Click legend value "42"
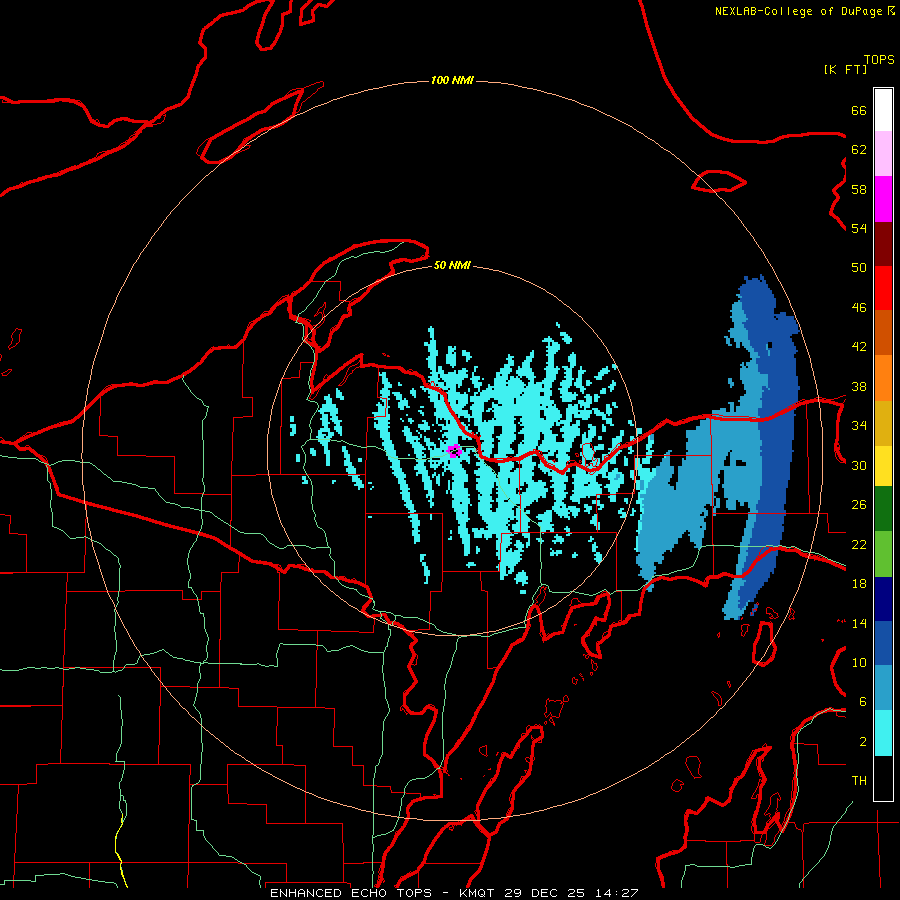This screenshot has height=900, width=900. (859, 347)
